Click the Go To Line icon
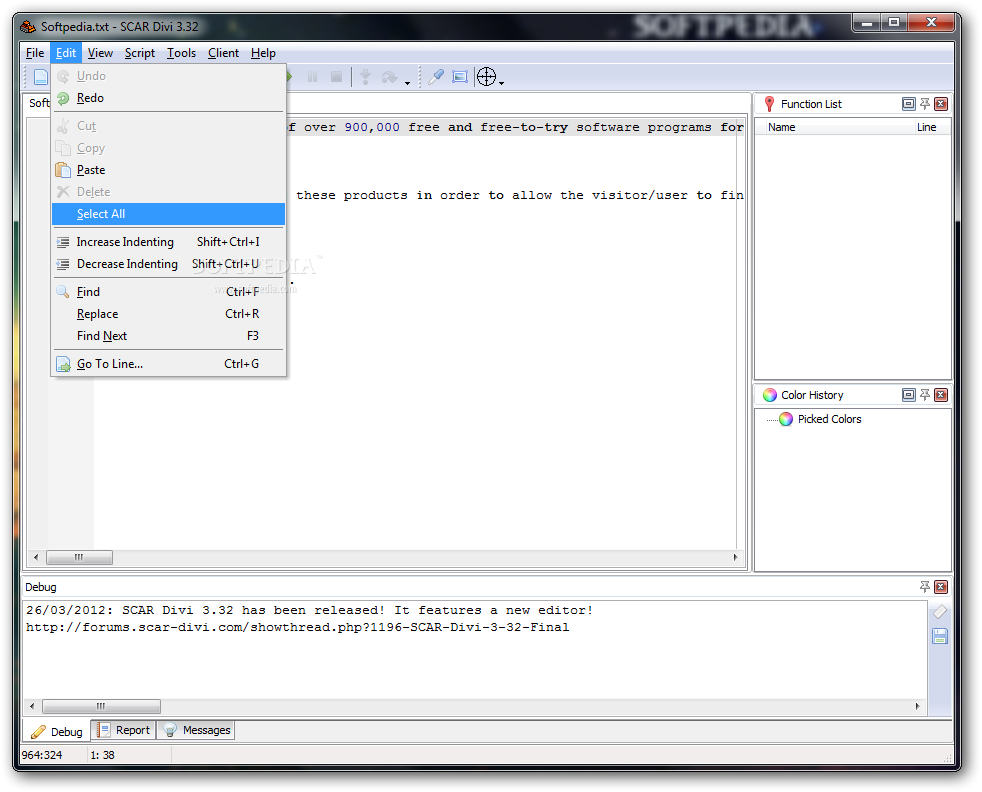This screenshot has width=982, height=792. pyautogui.click(x=63, y=364)
